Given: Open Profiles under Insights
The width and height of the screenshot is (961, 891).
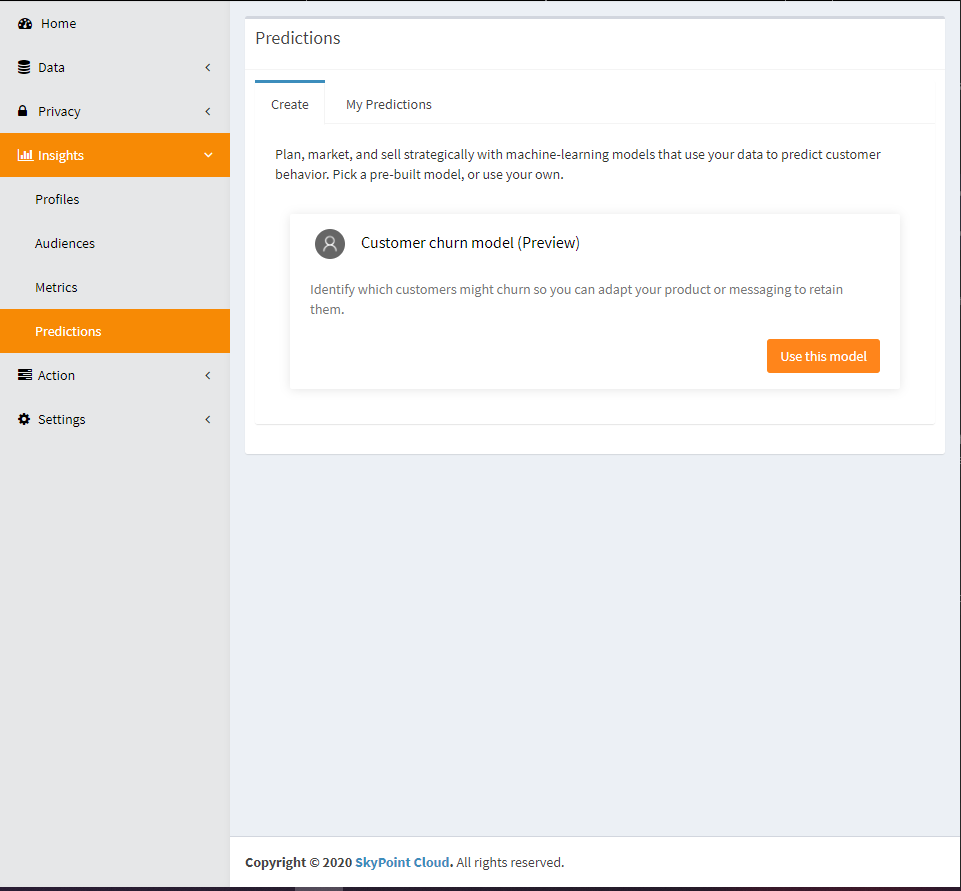Looking at the screenshot, I should [x=57, y=199].
